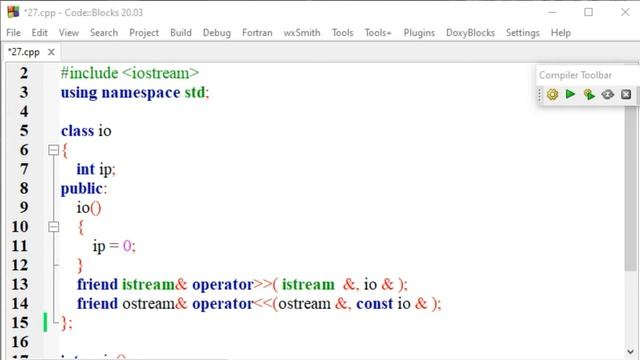Click the Rebuild icon in Compiler Toolbar

pos(607,94)
